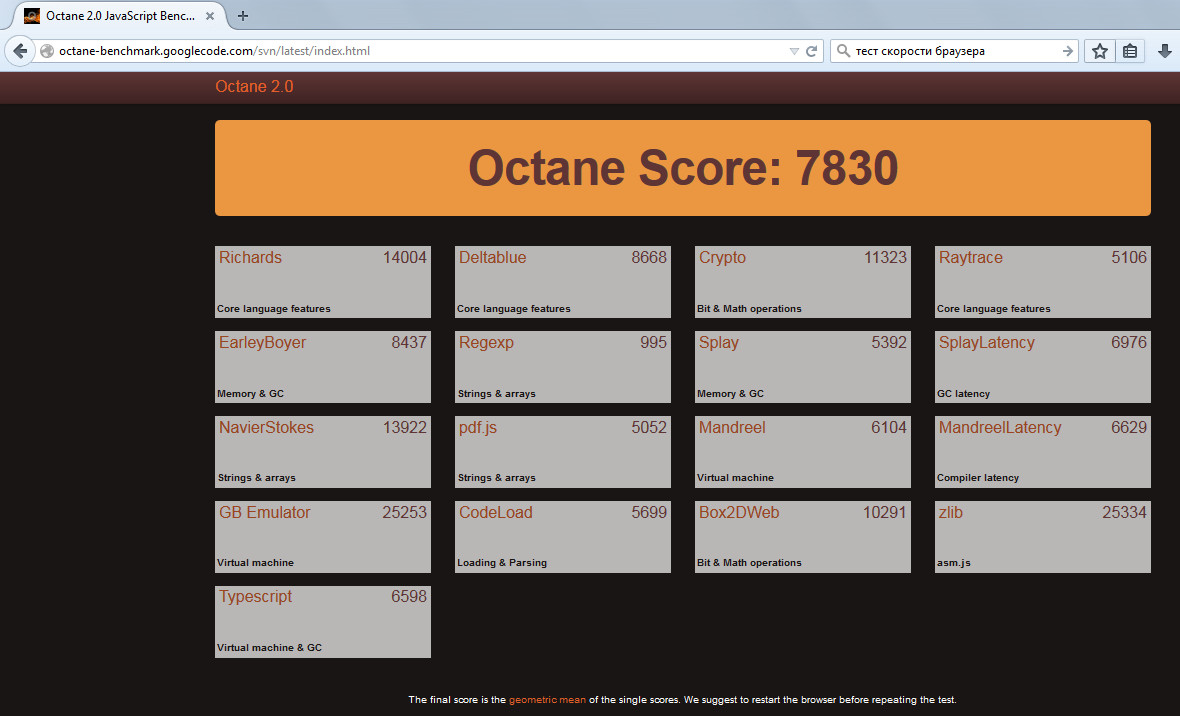The width and height of the screenshot is (1180, 716).
Task: Open the bookmarks list icon
Action: (1130, 51)
